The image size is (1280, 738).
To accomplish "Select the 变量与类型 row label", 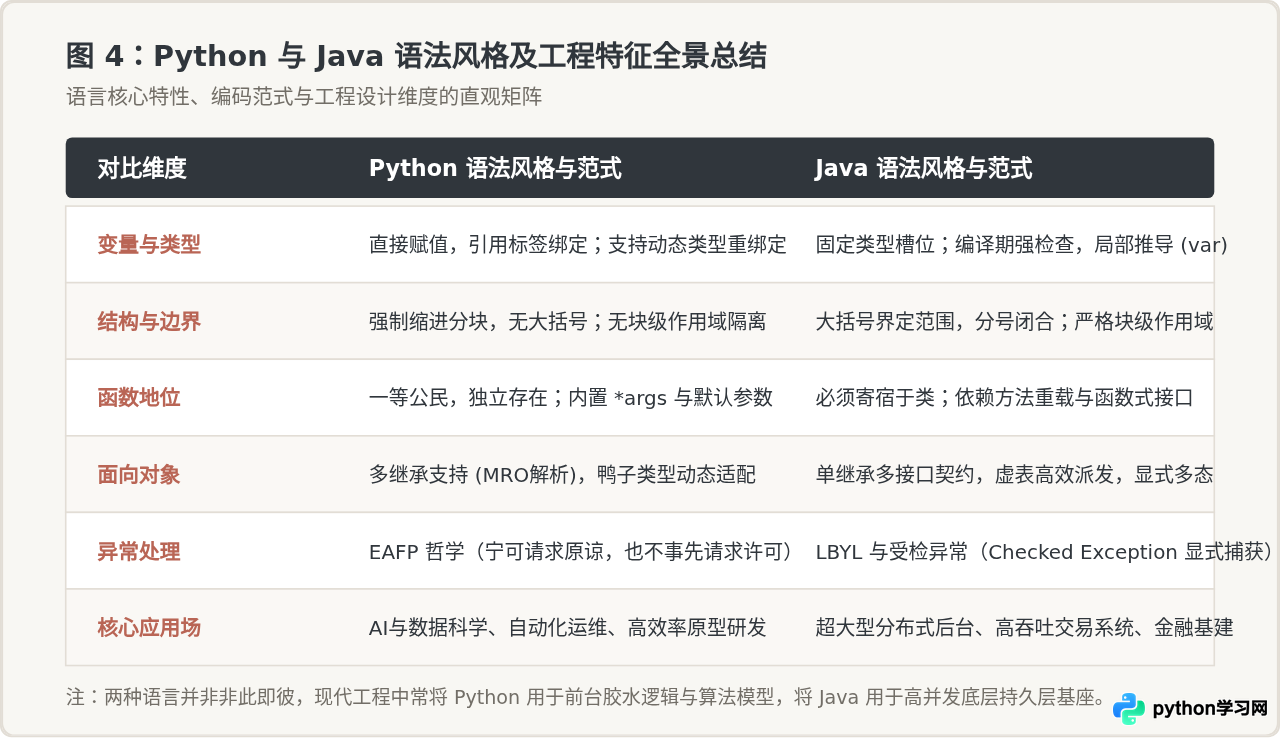I will [x=149, y=244].
